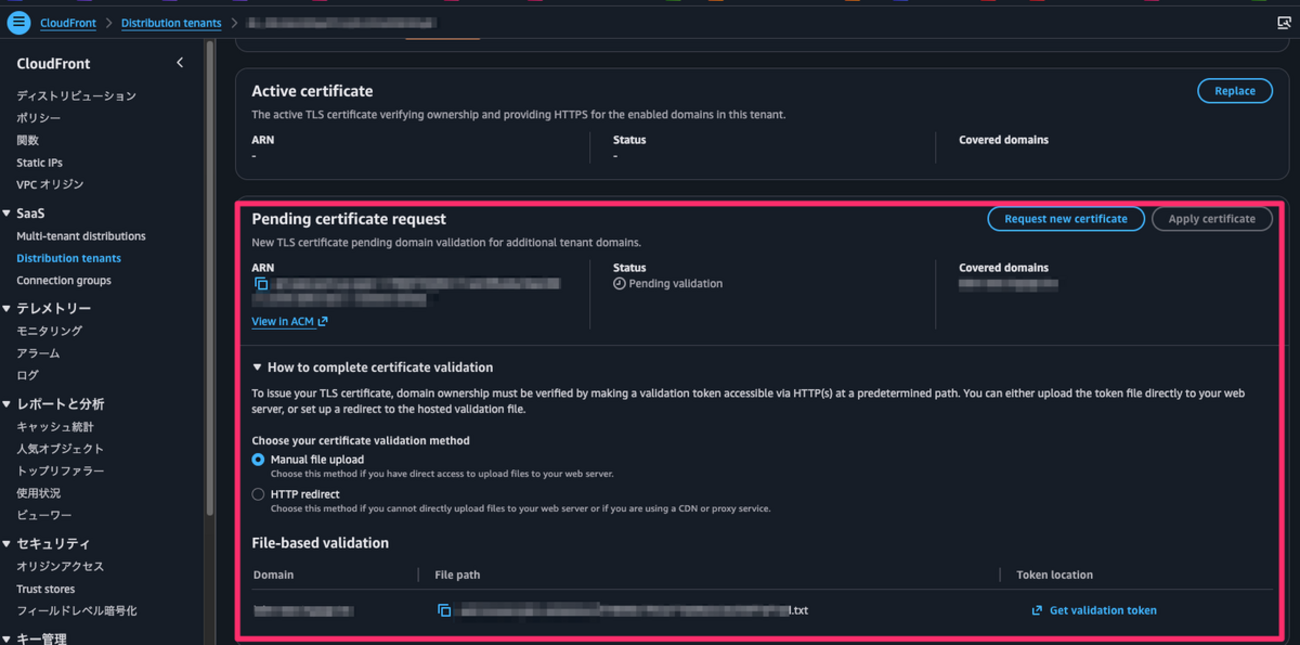1300x645 pixels.
Task: Open Static IPs in the sidebar
Action: (39, 162)
